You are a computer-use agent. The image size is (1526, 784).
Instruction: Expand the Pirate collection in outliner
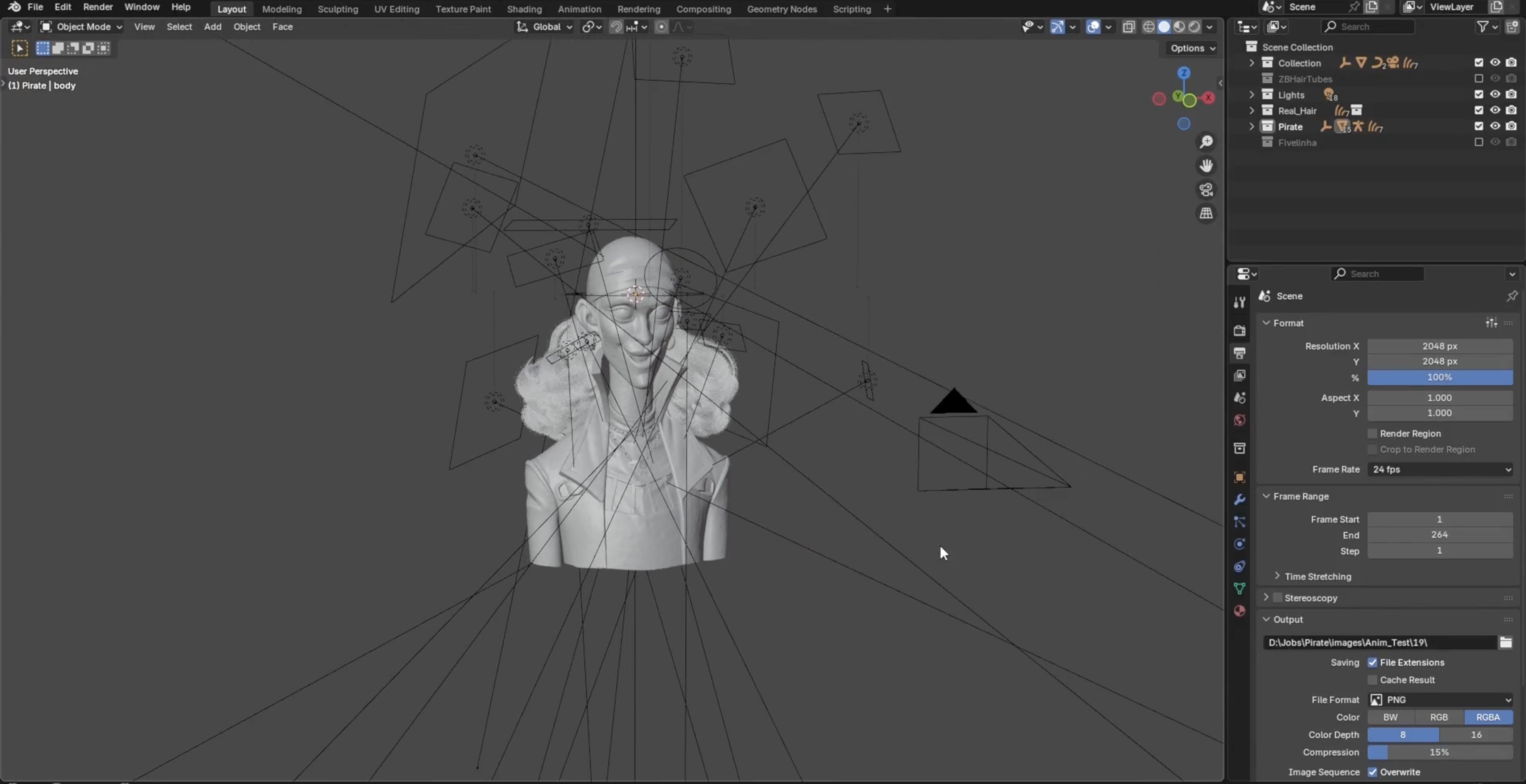[1251, 127]
